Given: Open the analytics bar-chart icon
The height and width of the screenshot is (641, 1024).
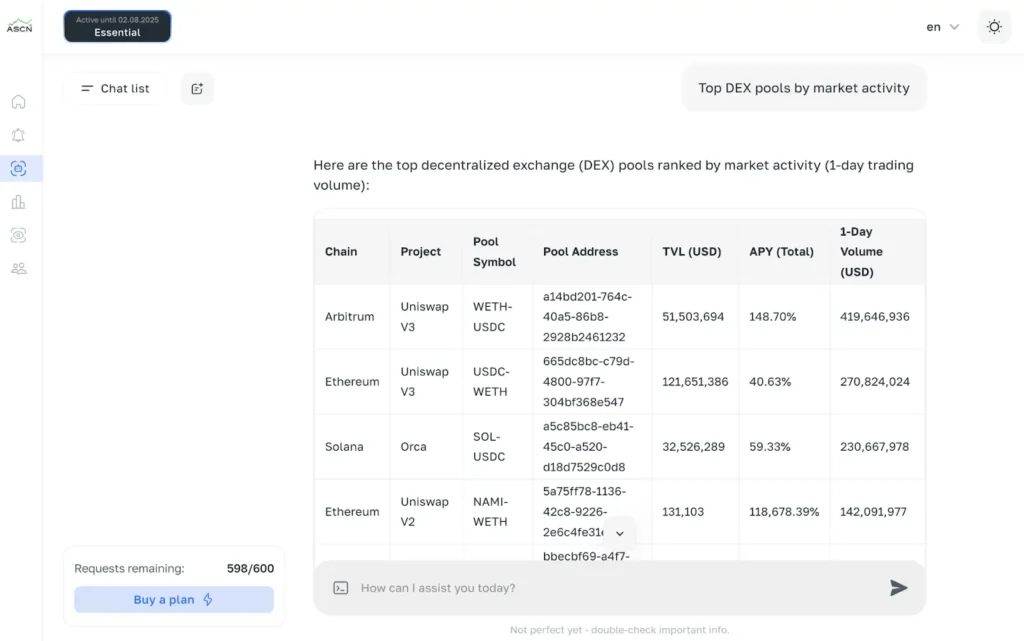Looking at the screenshot, I should coord(18,201).
